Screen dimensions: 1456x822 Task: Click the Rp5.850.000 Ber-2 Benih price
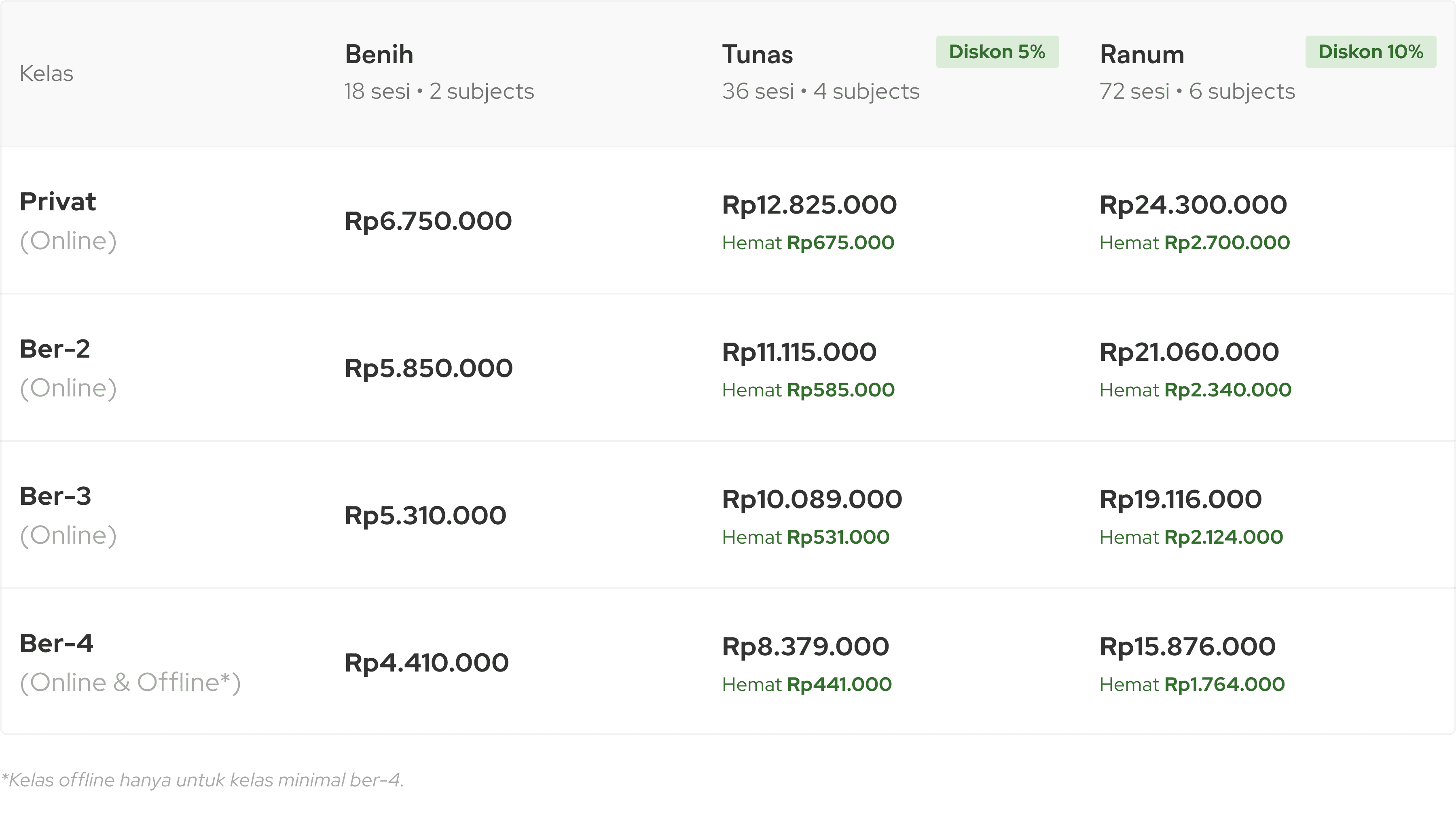click(x=428, y=368)
